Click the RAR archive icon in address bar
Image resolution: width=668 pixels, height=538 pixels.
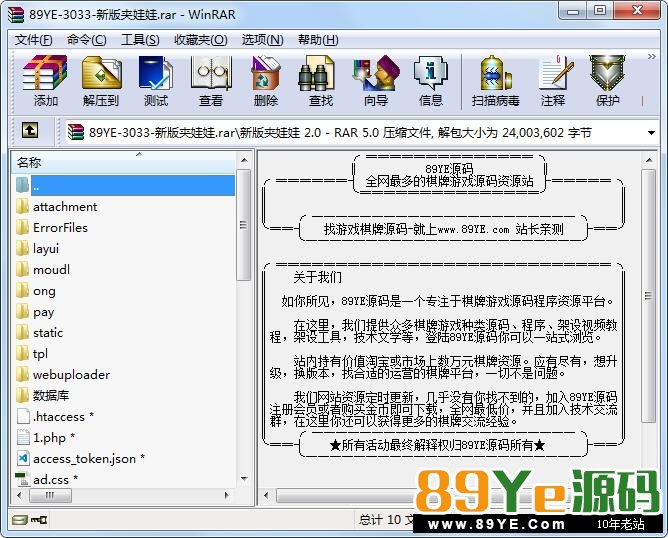tap(75, 132)
